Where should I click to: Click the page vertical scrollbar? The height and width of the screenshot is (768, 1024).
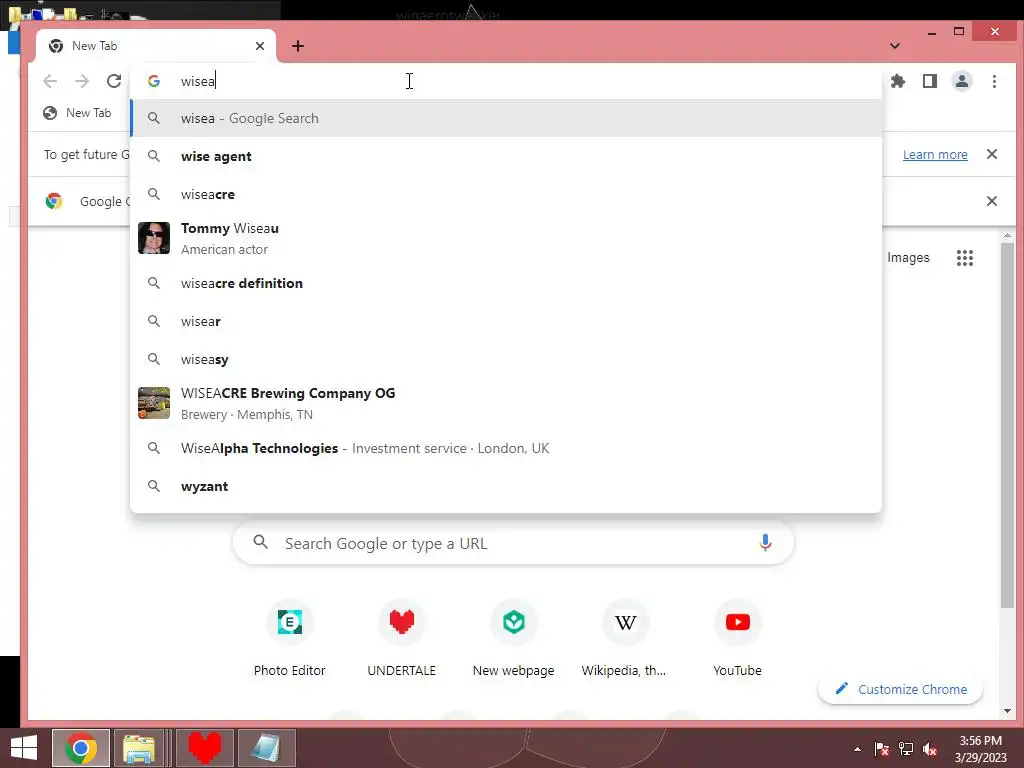tap(1008, 424)
